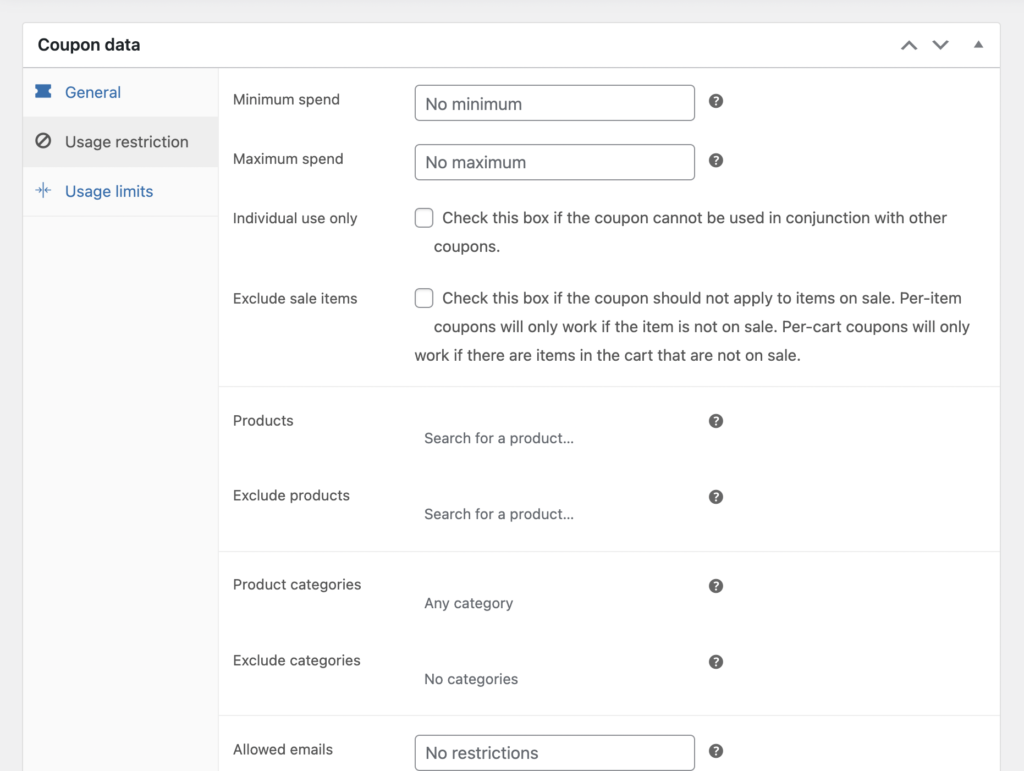Click the help icon next to Minimum spend

[716, 101]
